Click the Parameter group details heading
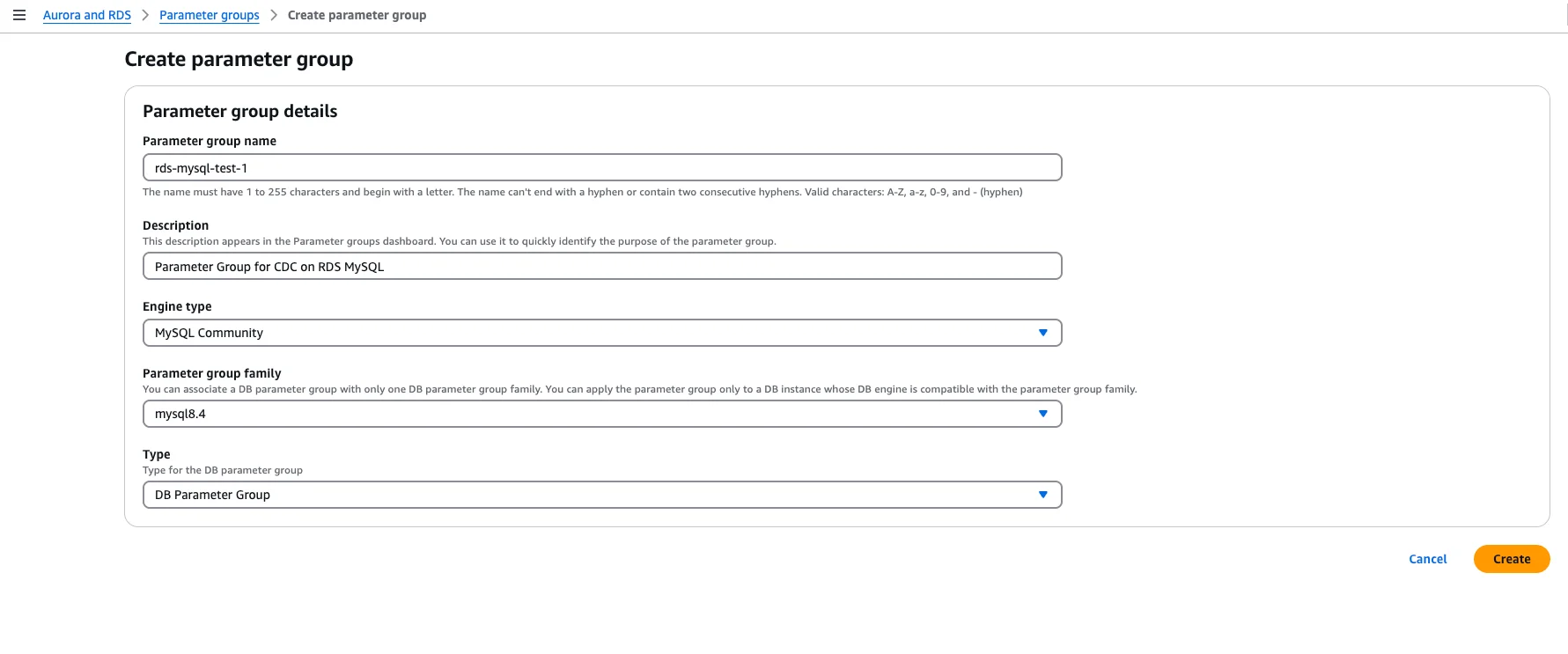Image resolution: width=1568 pixels, height=654 pixels. coord(239,111)
